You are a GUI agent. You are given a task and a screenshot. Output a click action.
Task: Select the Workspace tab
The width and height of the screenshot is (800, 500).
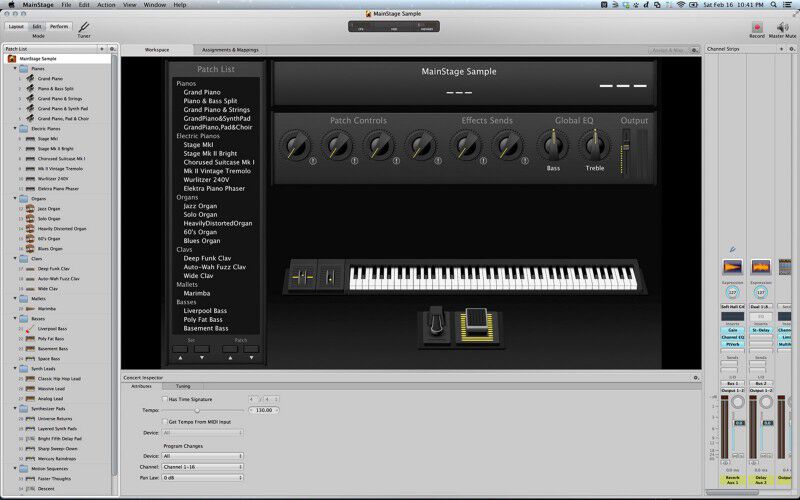[157, 50]
